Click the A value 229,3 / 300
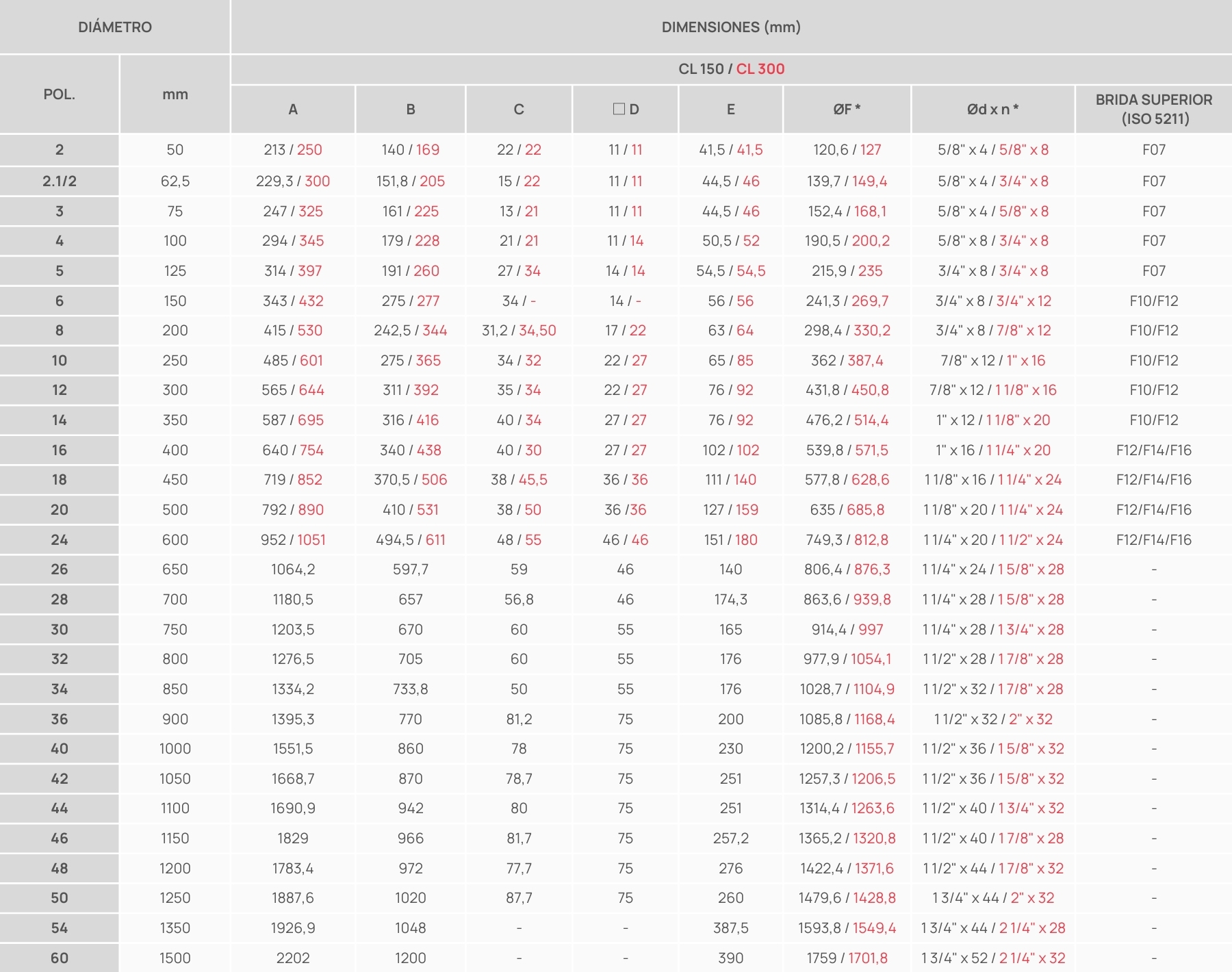1232x972 pixels. pos(293,181)
